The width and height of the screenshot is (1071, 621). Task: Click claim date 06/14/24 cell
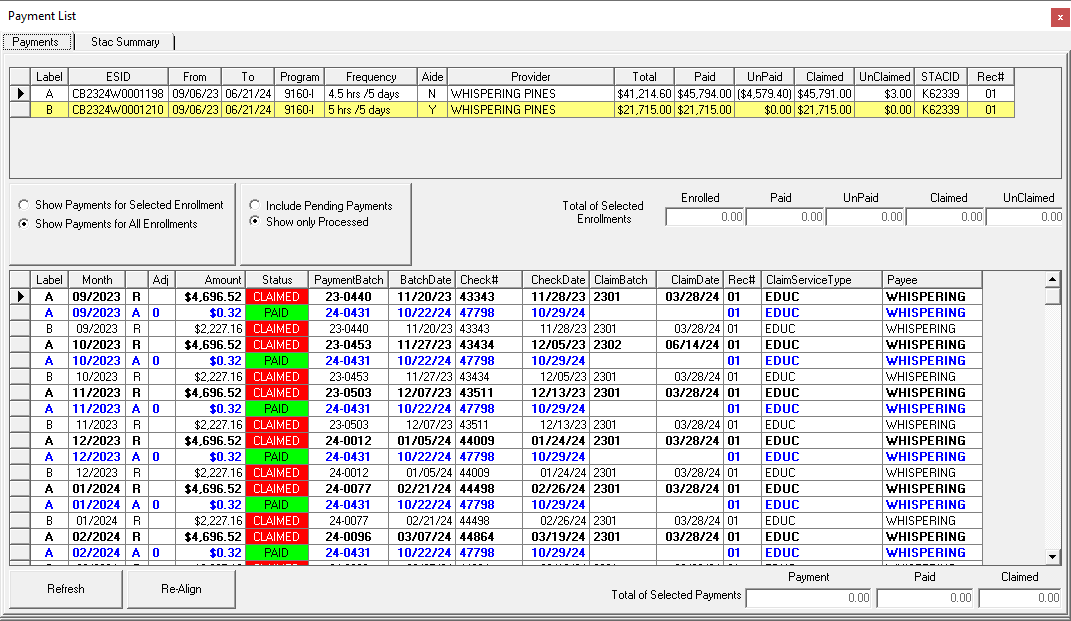[x=690, y=344]
